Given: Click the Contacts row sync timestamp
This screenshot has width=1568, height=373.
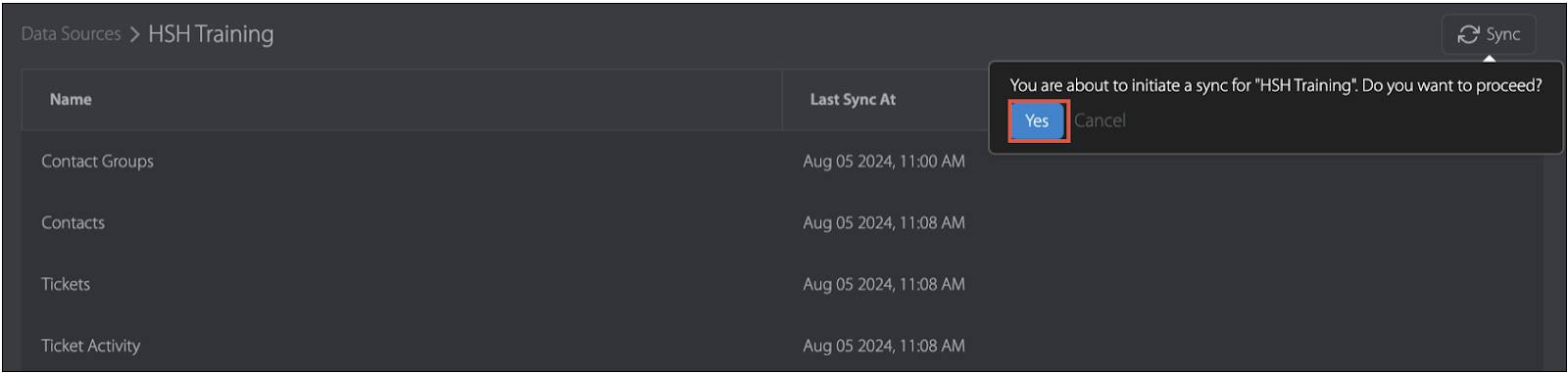Looking at the screenshot, I should [x=884, y=223].
